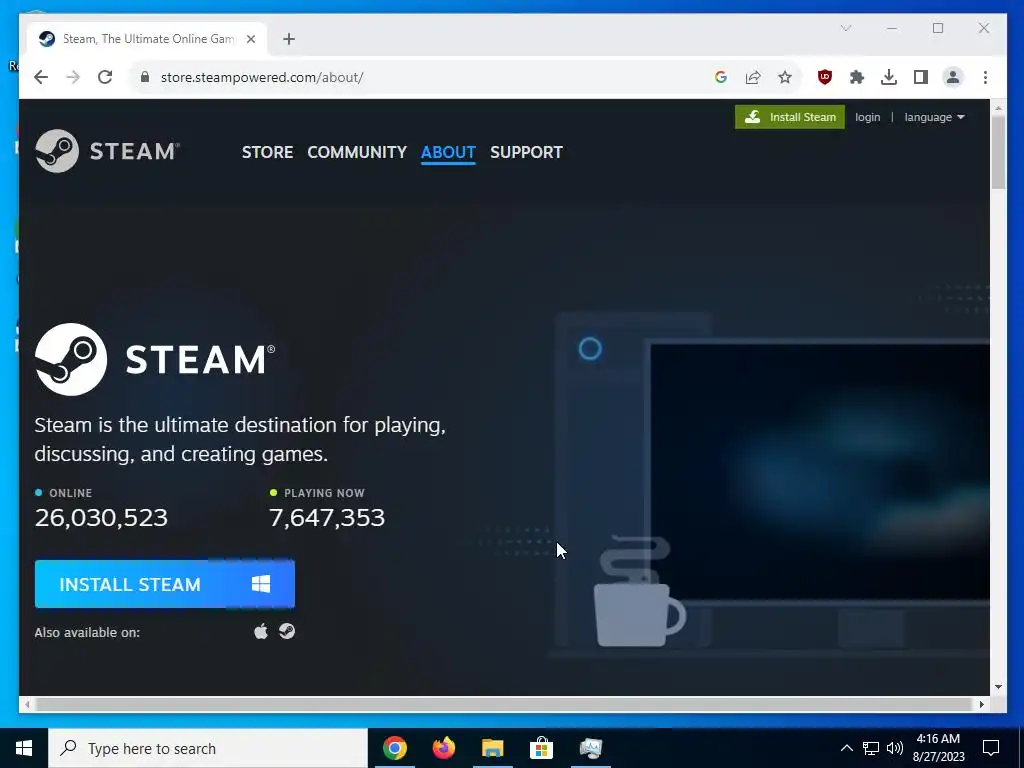Click the online count 26,030,523

tap(101, 517)
